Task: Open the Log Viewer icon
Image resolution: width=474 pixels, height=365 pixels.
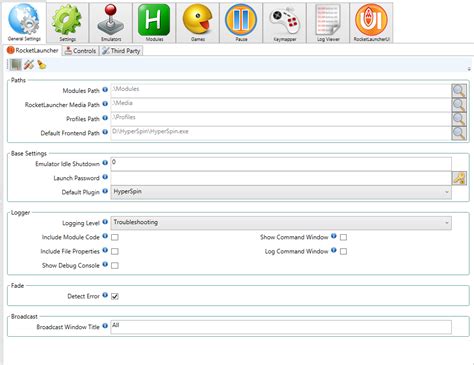Action: 328,23
